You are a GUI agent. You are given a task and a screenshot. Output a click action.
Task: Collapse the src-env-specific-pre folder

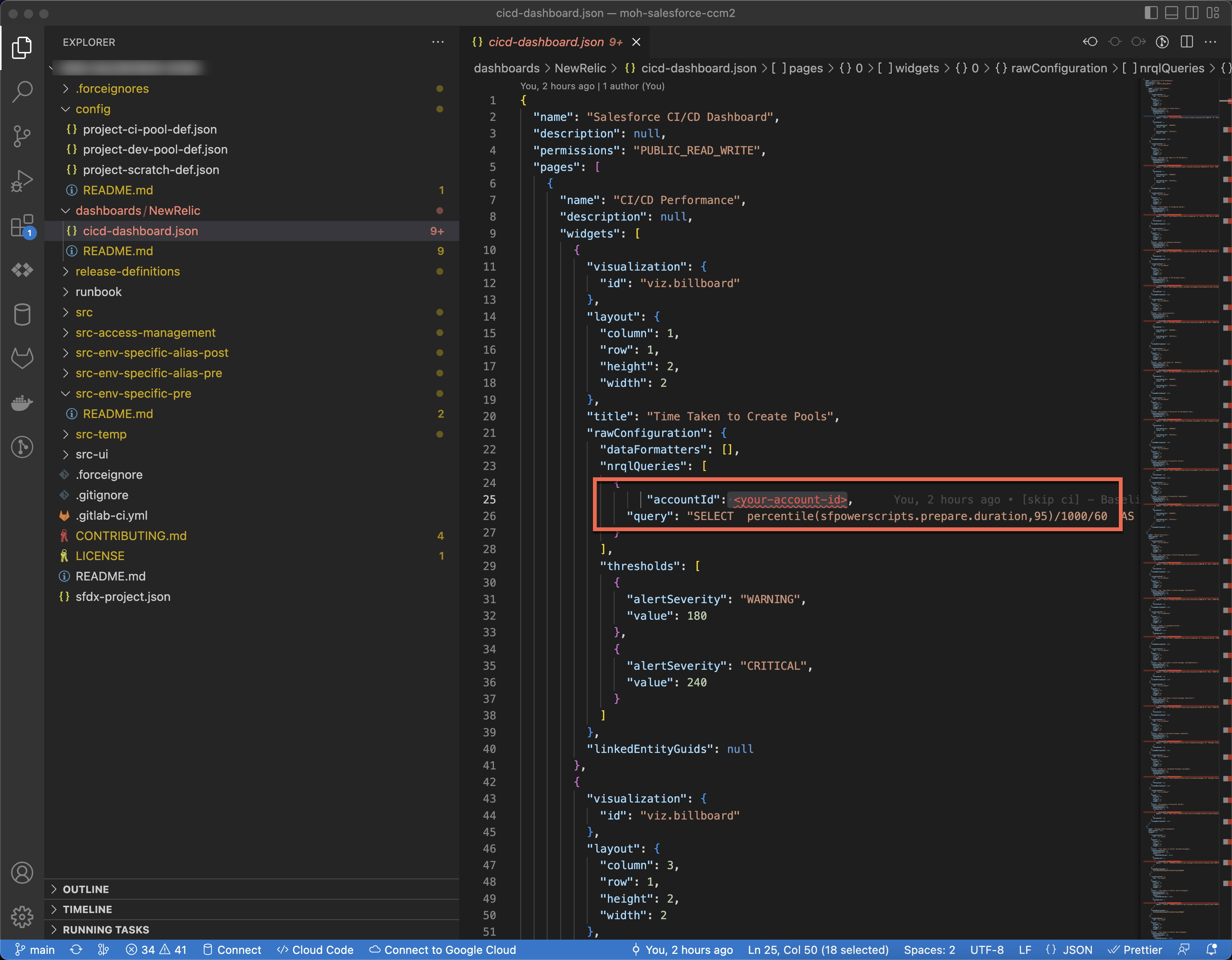pos(251,394)
